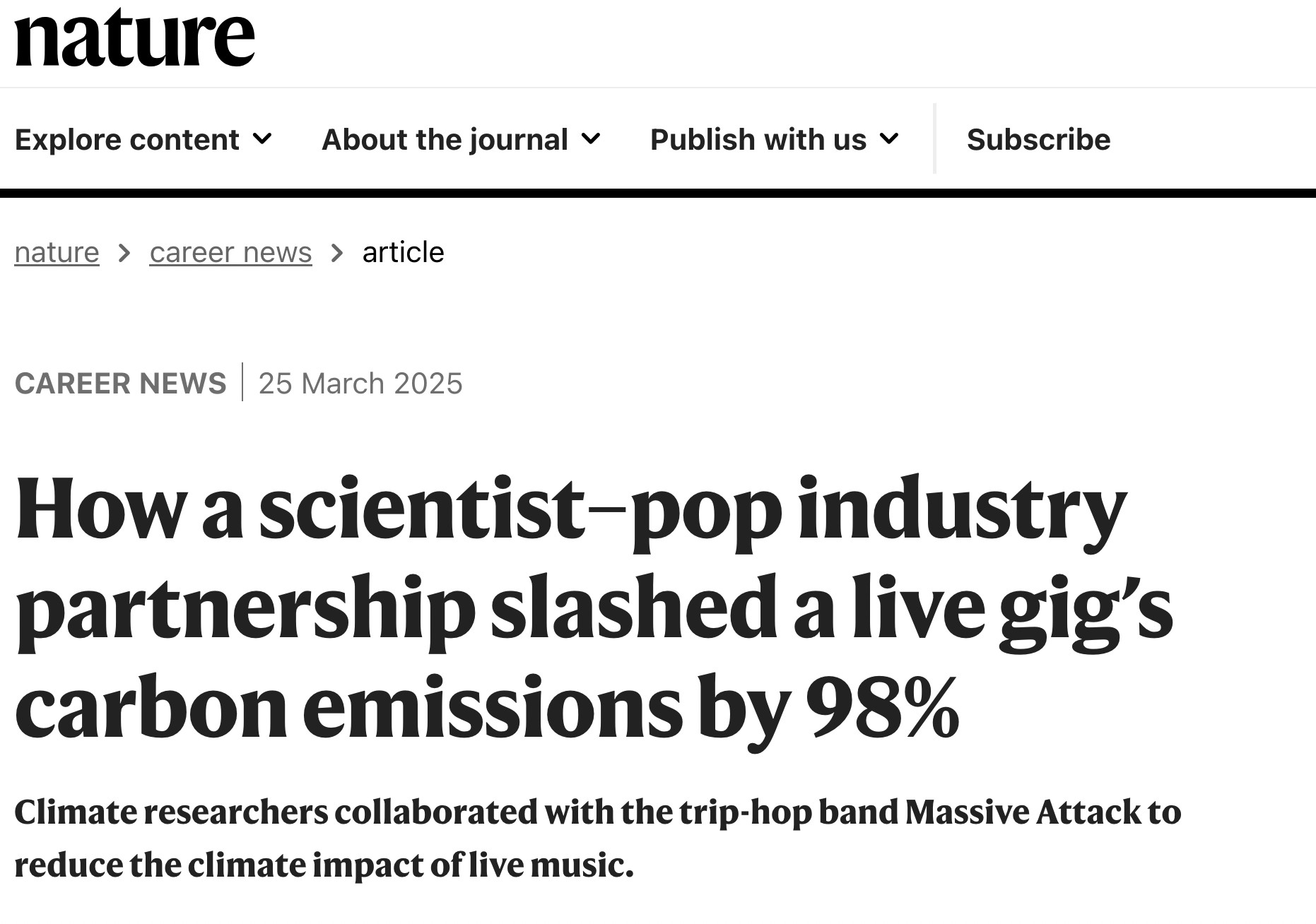Image resolution: width=1316 pixels, height=924 pixels.
Task: Click the breadcrumb arrow before article
Action: click(x=337, y=252)
